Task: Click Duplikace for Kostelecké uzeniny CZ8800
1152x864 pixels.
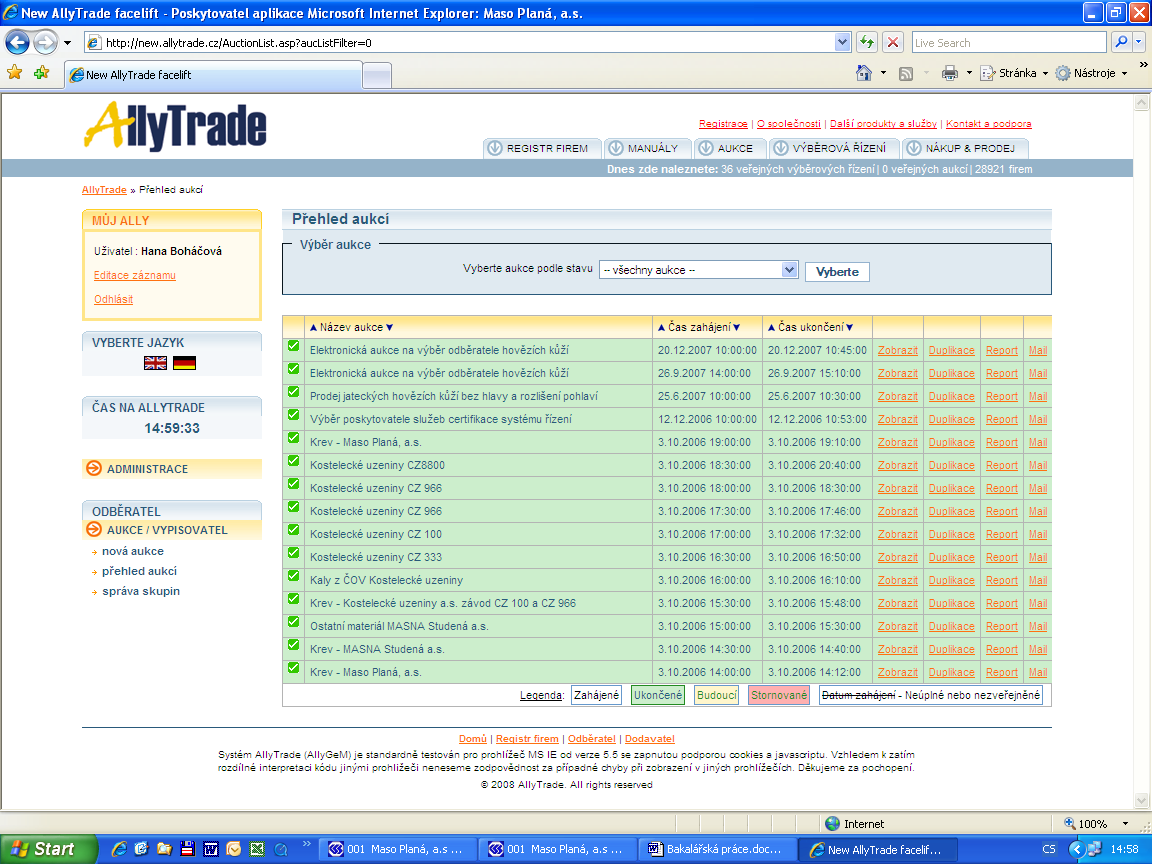Action: click(x=951, y=465)
